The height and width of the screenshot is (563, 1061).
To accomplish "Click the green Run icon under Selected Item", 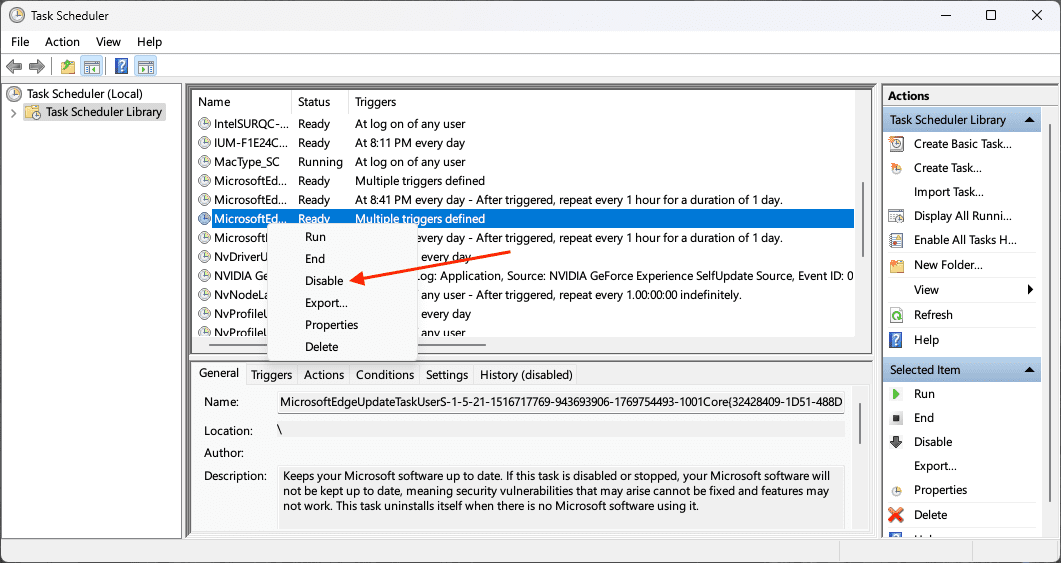I will [x=897, y=394].
